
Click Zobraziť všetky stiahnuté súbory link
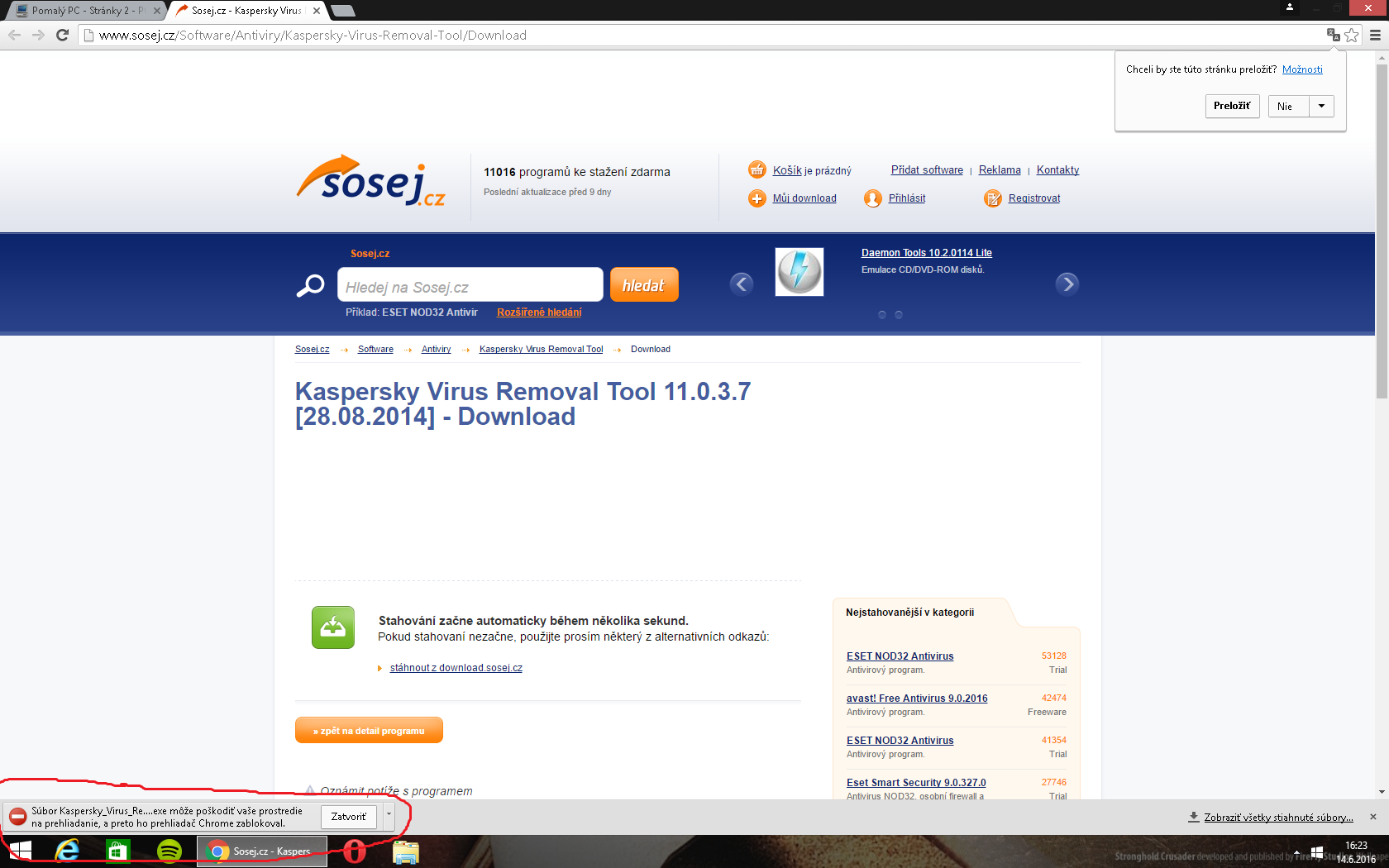(x=1278, y=818)
